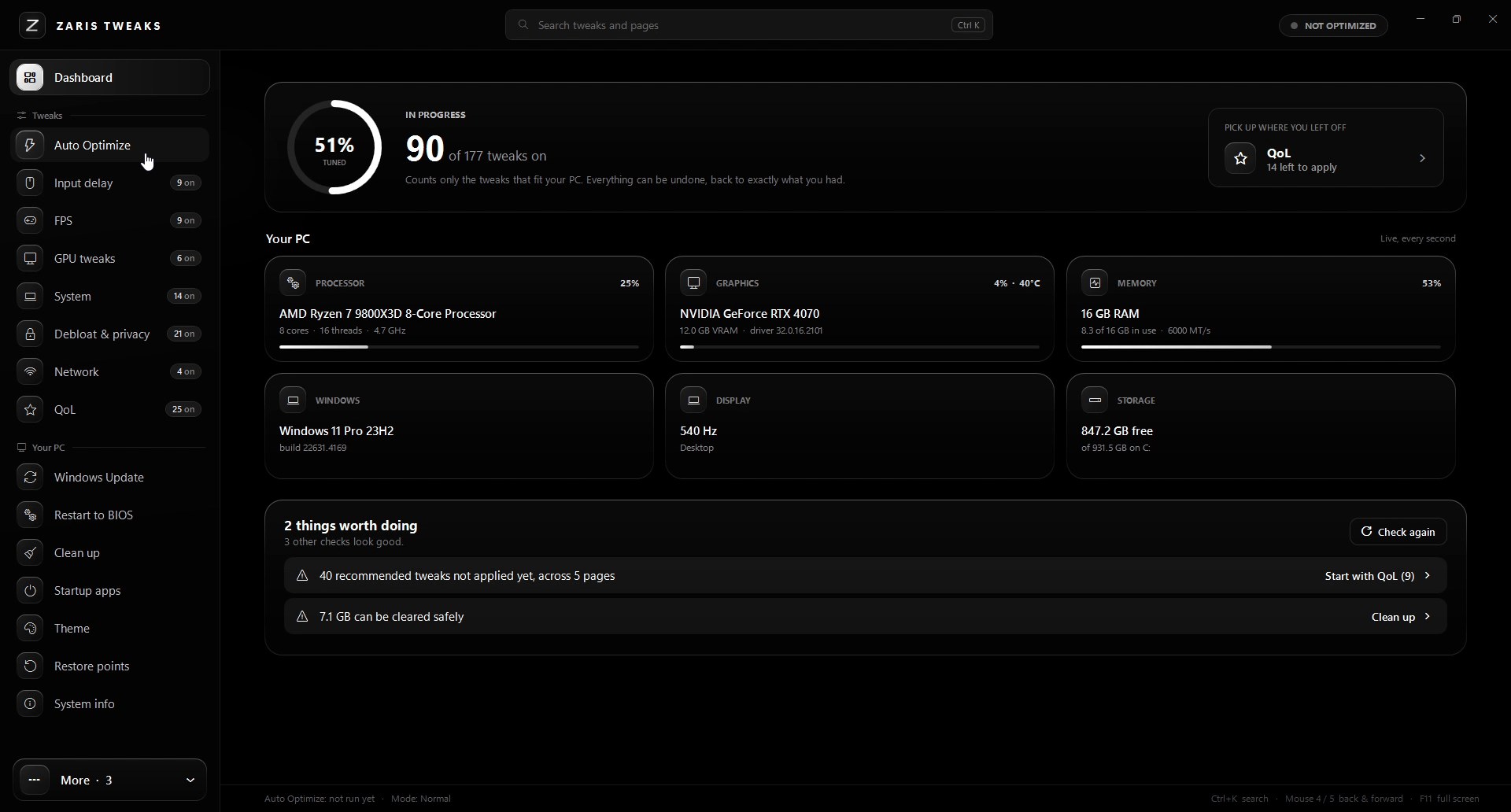Focus the Search tweaks and pages field
The height and width of the screenshot is (812, 1511).
748,25
